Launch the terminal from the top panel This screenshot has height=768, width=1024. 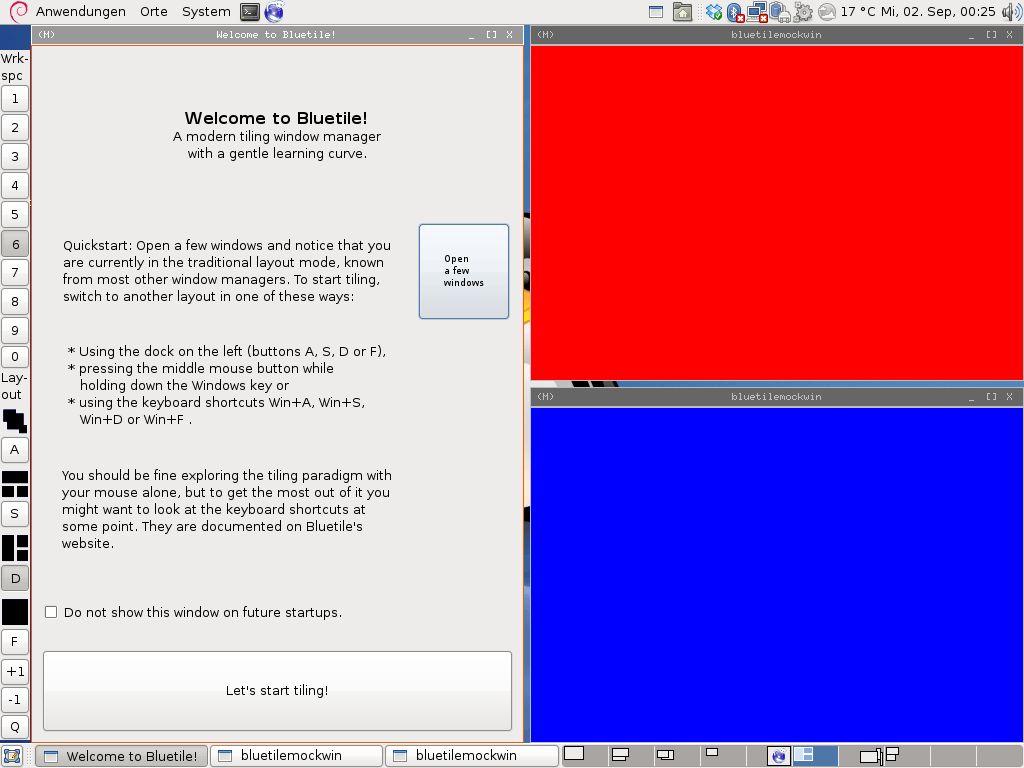click(x=250, y=12)
